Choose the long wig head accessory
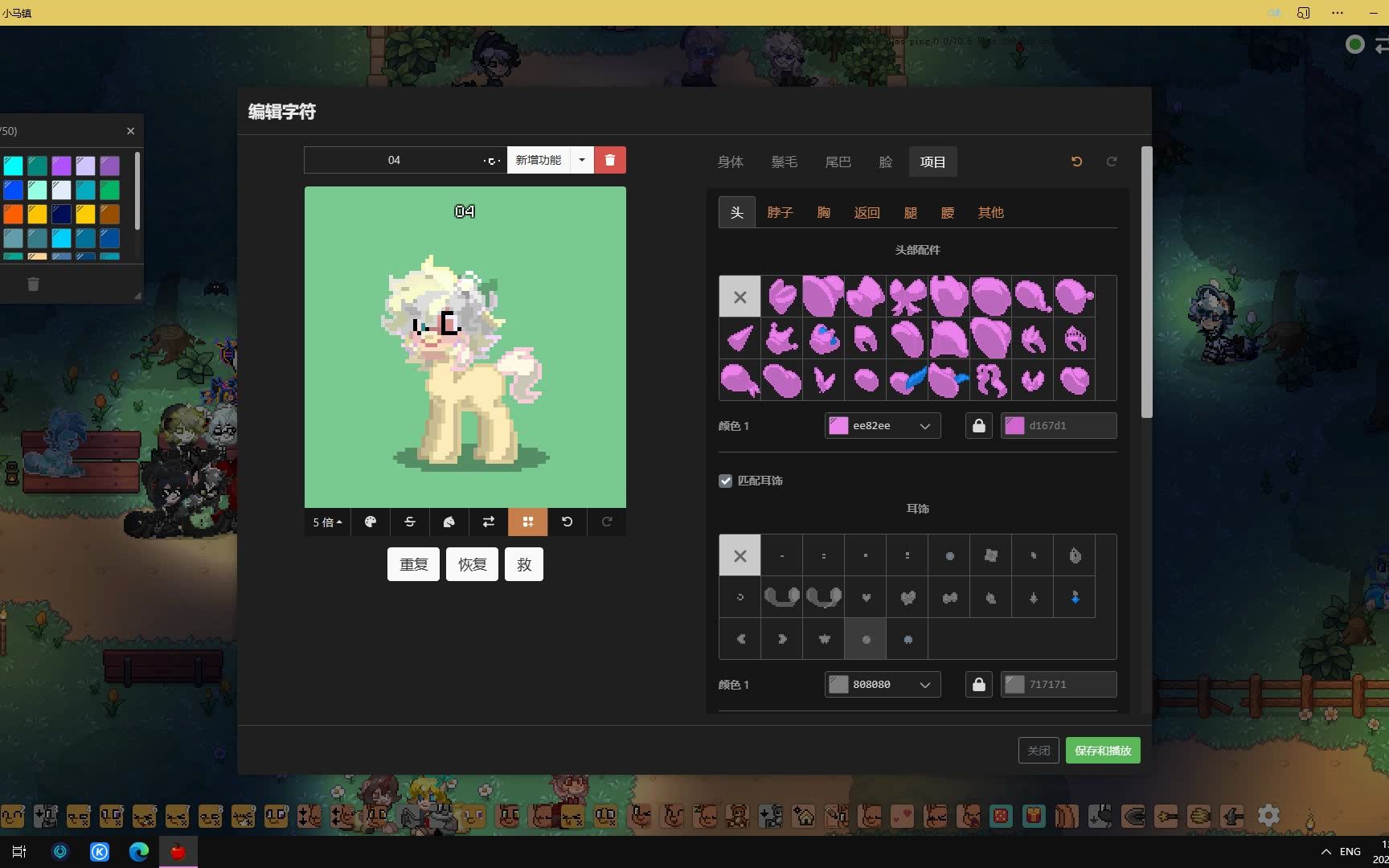This screenshot has width=1389, height=868. click(x=991, y=380)
